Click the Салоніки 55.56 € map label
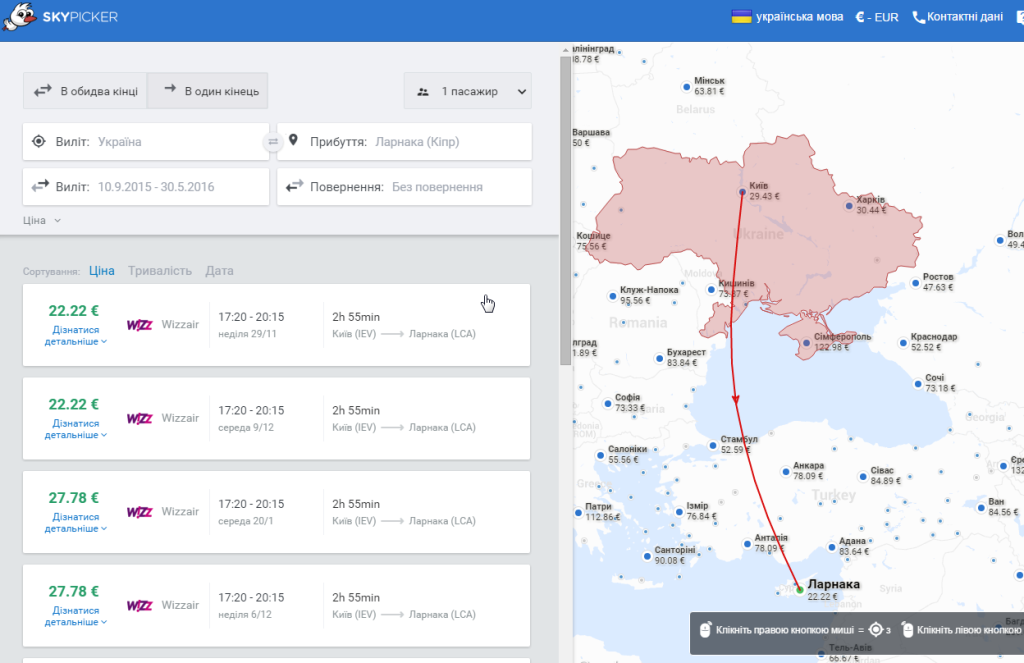Screen dimensions: 1024x663 click(628, 455)
